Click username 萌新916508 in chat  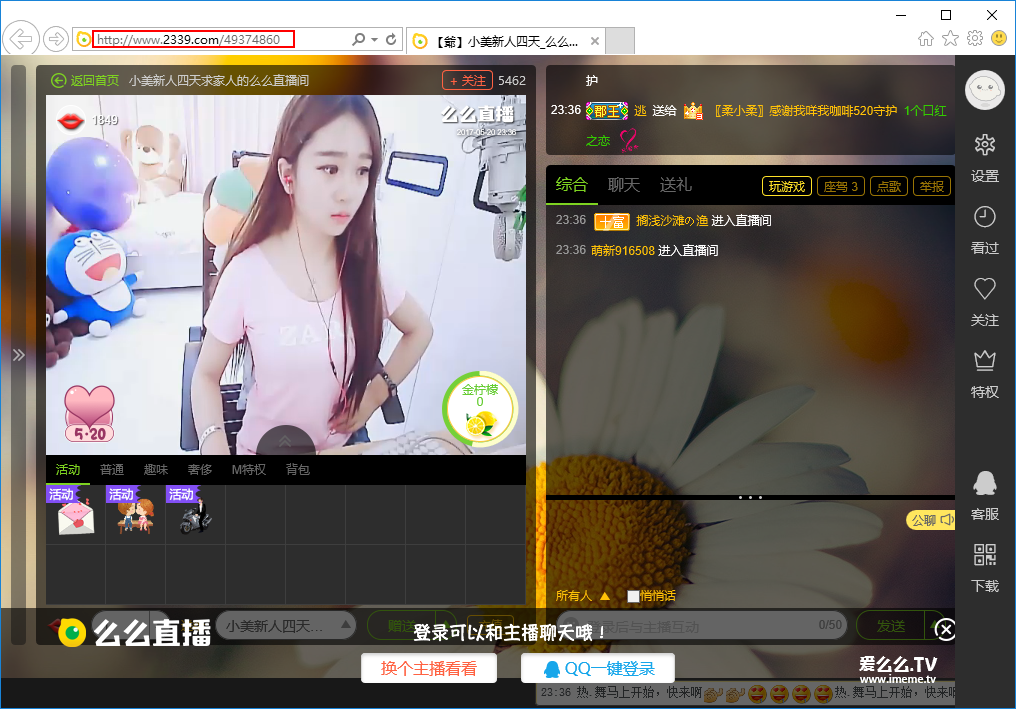623,250
